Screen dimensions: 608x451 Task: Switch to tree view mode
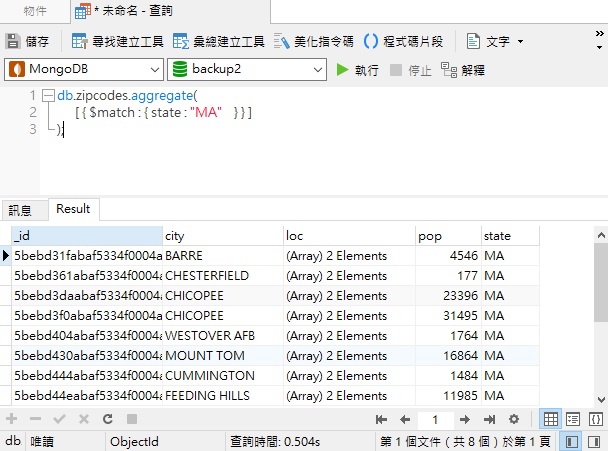click(573, 419)
